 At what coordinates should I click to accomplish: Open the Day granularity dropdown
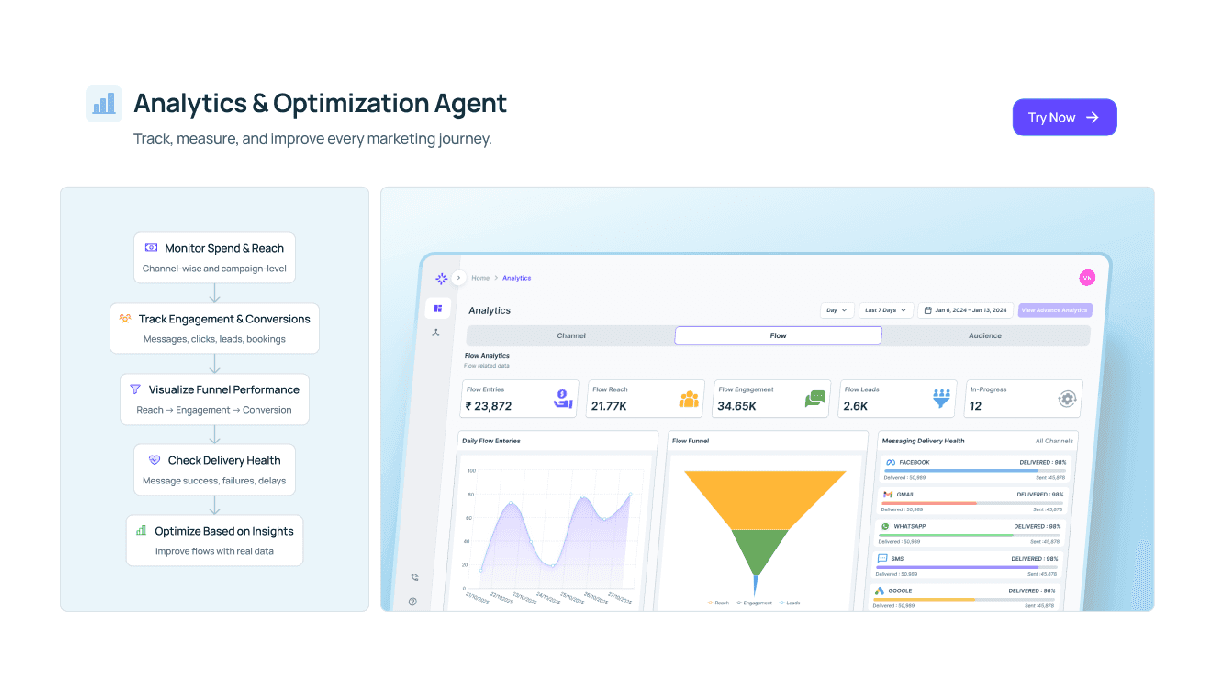point(837,310)
